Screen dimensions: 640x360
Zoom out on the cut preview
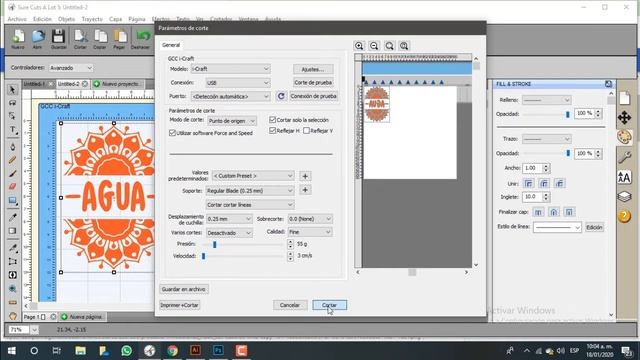374,46
